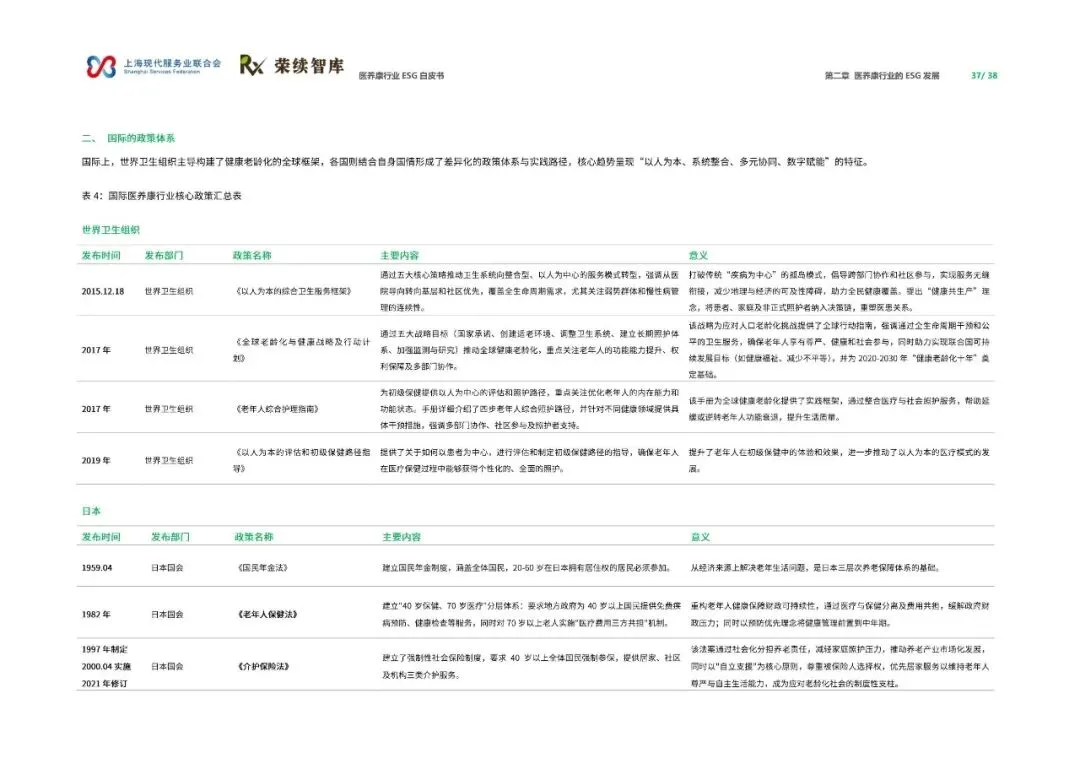Click 意义 header in Japan table
Screen dimensions: 1080x764
coord(700,537)
